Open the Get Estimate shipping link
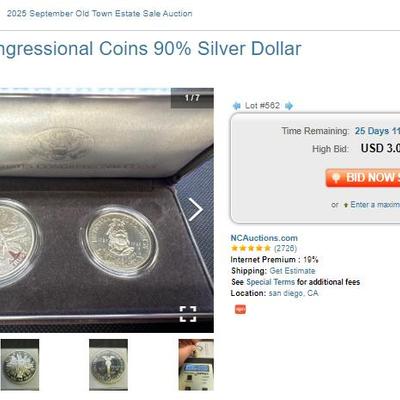Screen dimensions: 400x400 click(x=292, y=271)
